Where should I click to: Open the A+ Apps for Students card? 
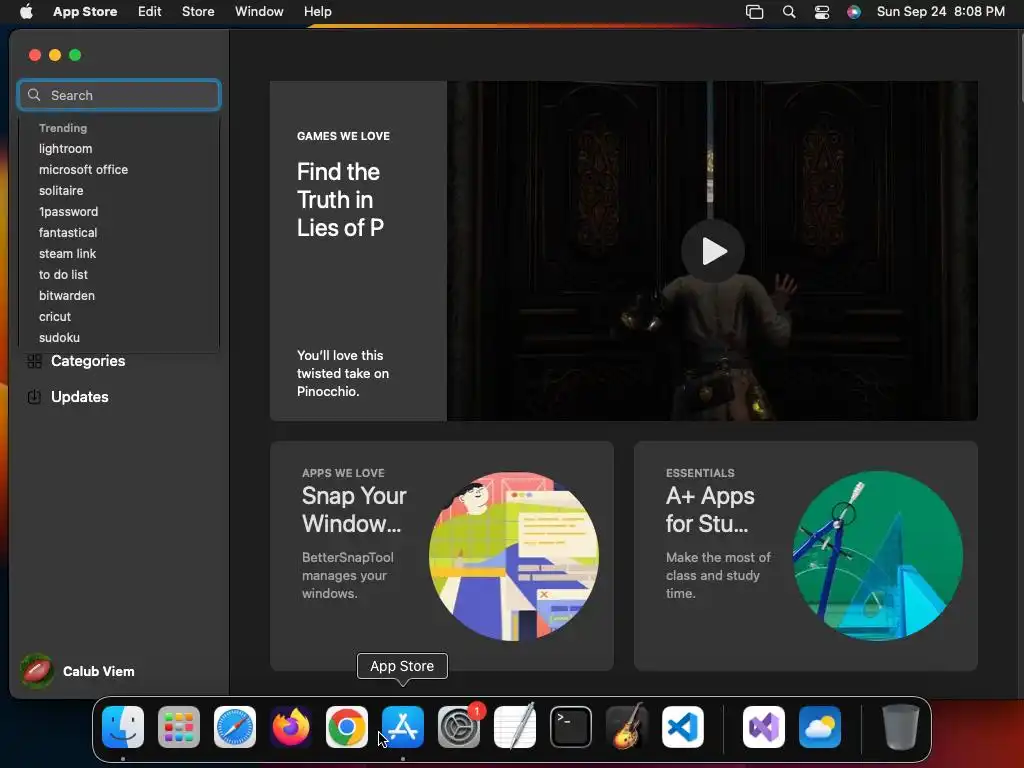click(x=805, y=556)
